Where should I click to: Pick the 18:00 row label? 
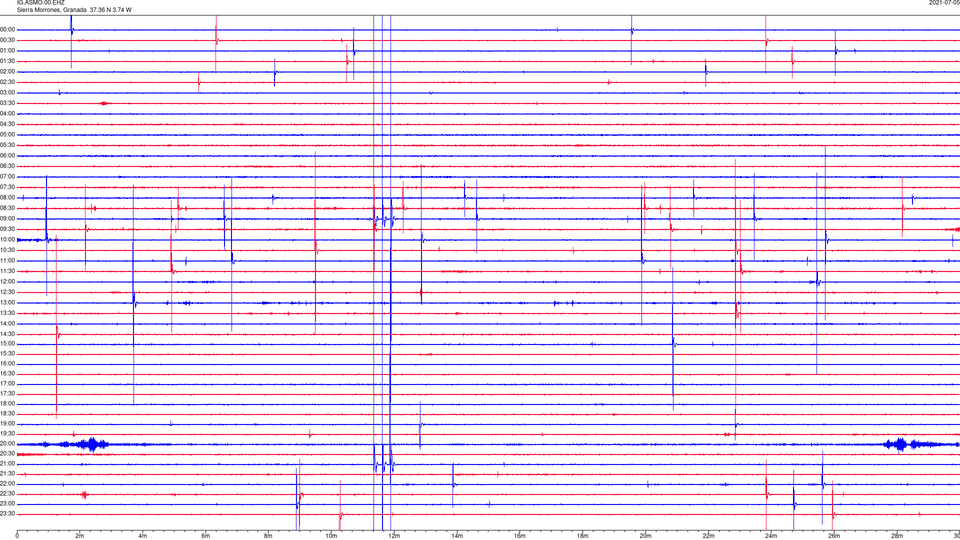8,403
